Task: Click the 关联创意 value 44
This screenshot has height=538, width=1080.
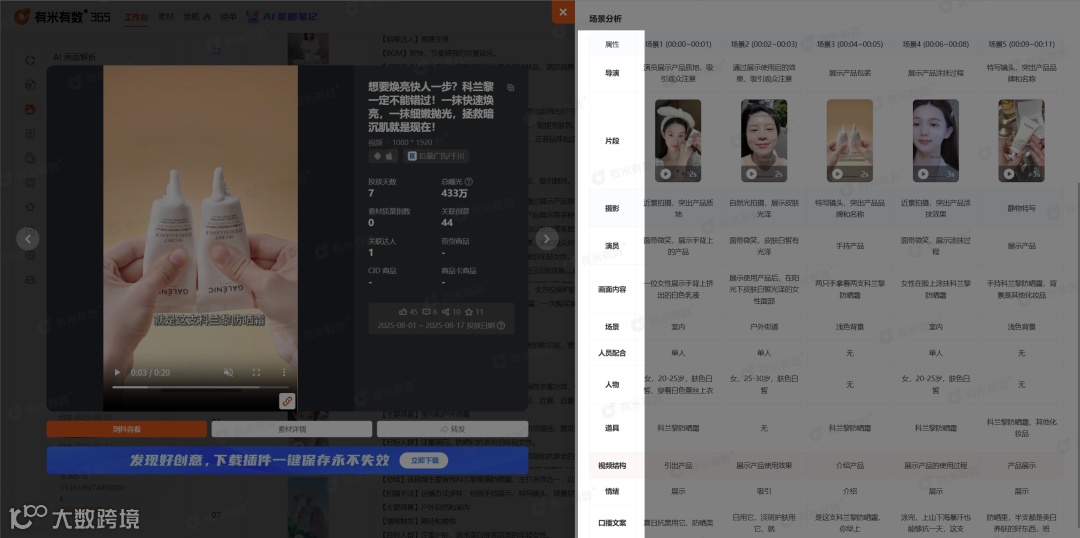Action: 447,223
